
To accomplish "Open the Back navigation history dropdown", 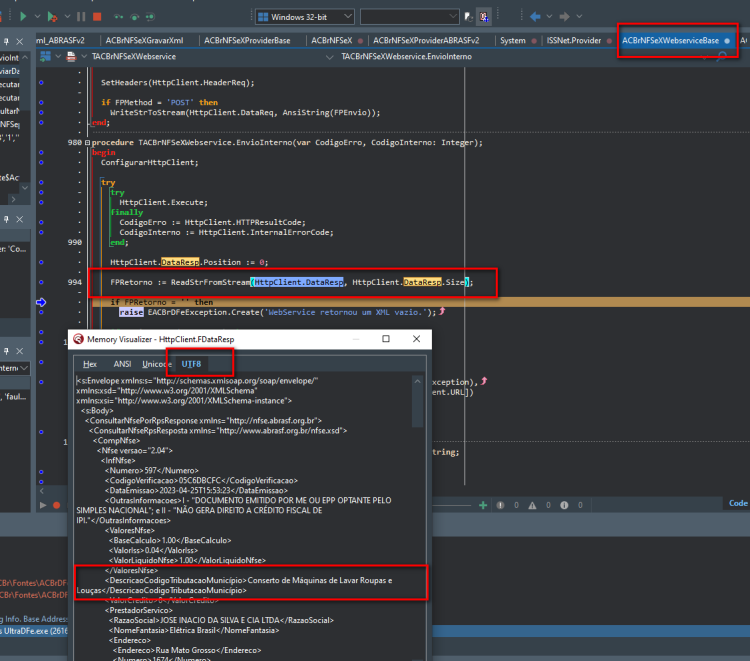I will [x=549, y=17].
